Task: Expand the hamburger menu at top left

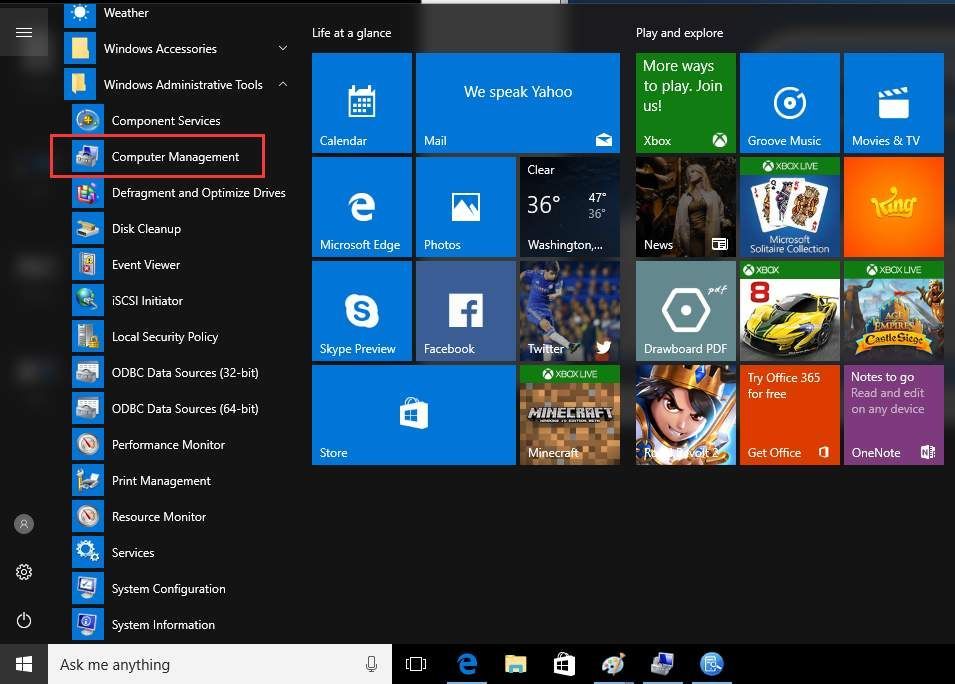Action: point(24,32)
